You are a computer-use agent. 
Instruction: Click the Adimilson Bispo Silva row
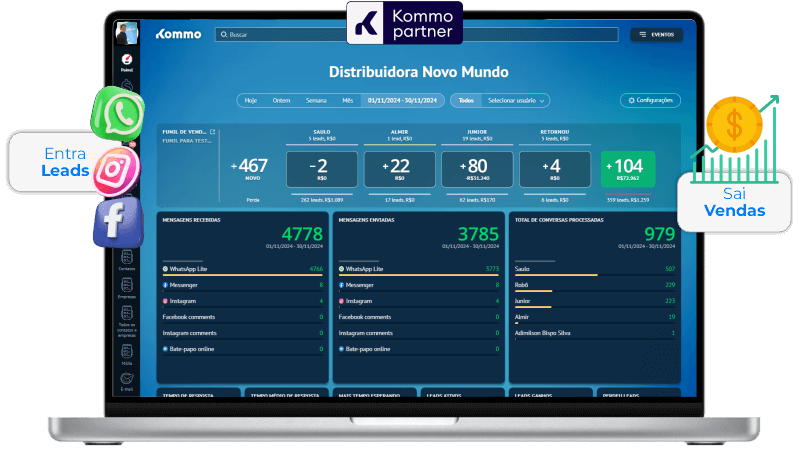(x=595, y=333)
